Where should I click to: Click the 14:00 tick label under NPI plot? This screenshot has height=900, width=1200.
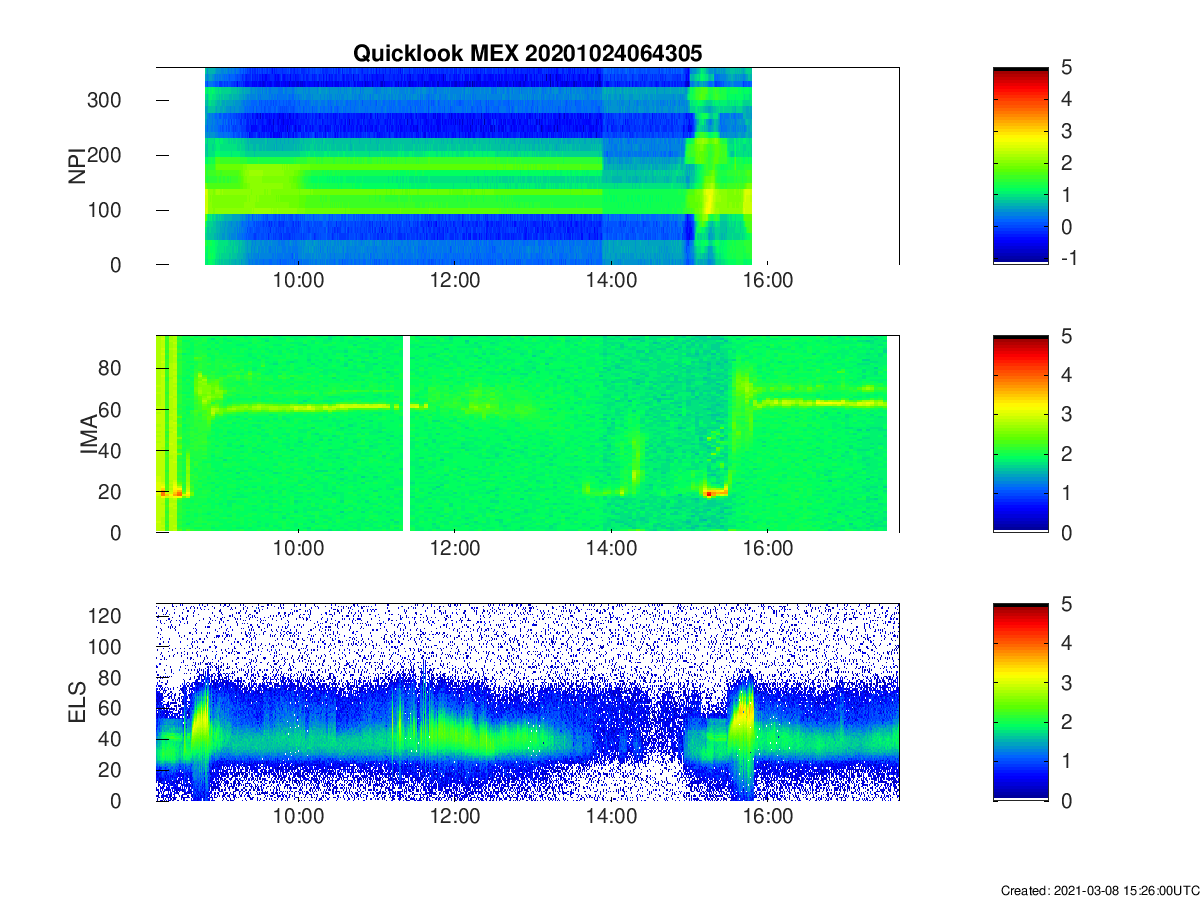click(611, 282)
